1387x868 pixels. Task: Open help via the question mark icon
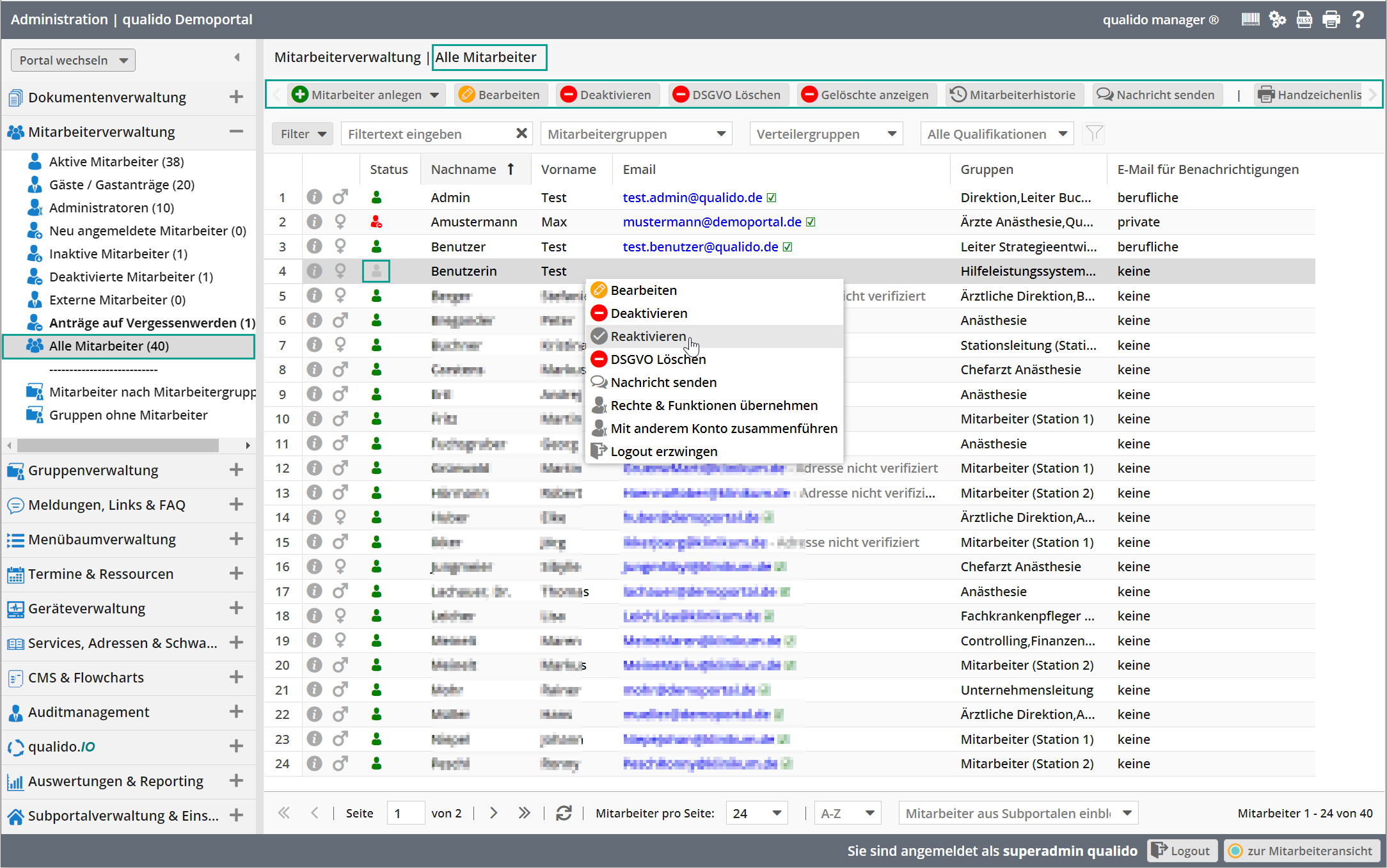click(1358, 19)
